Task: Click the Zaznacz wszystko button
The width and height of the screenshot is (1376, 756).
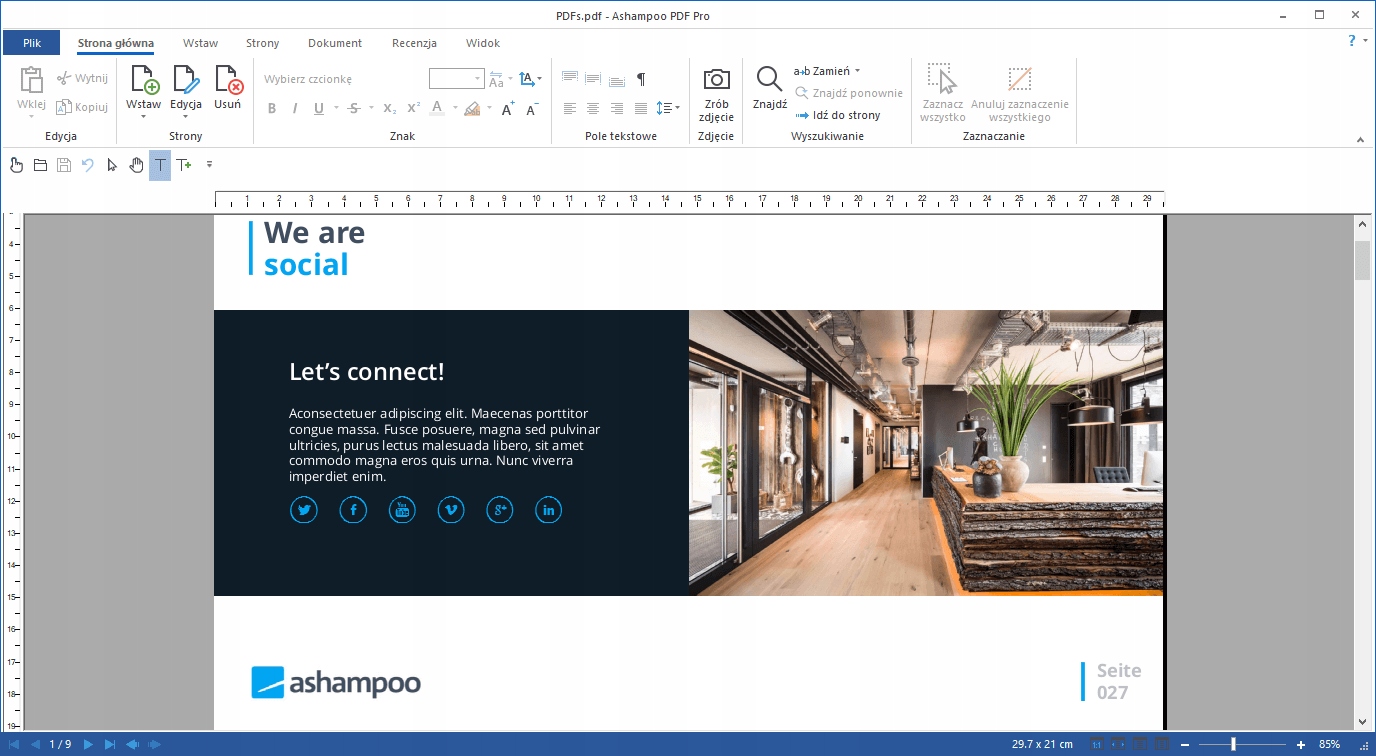Action: pyautogui.click(x=942, y=93)
